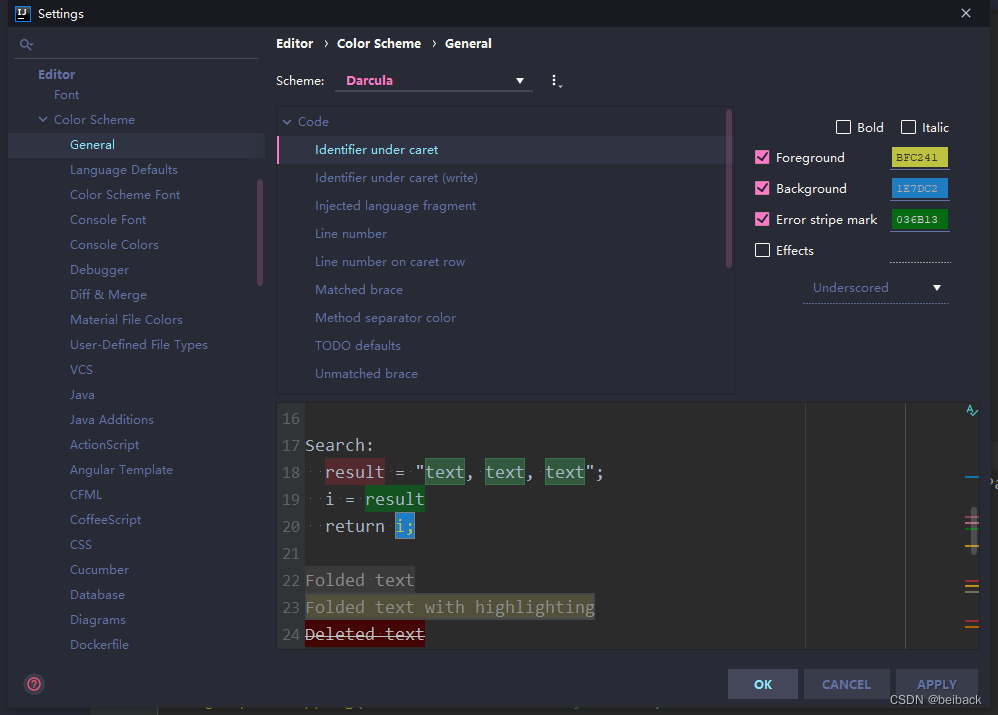Click the inspection highlighting icon in the preview
Screen dimensions: 998x715
[x=971, y=411]
